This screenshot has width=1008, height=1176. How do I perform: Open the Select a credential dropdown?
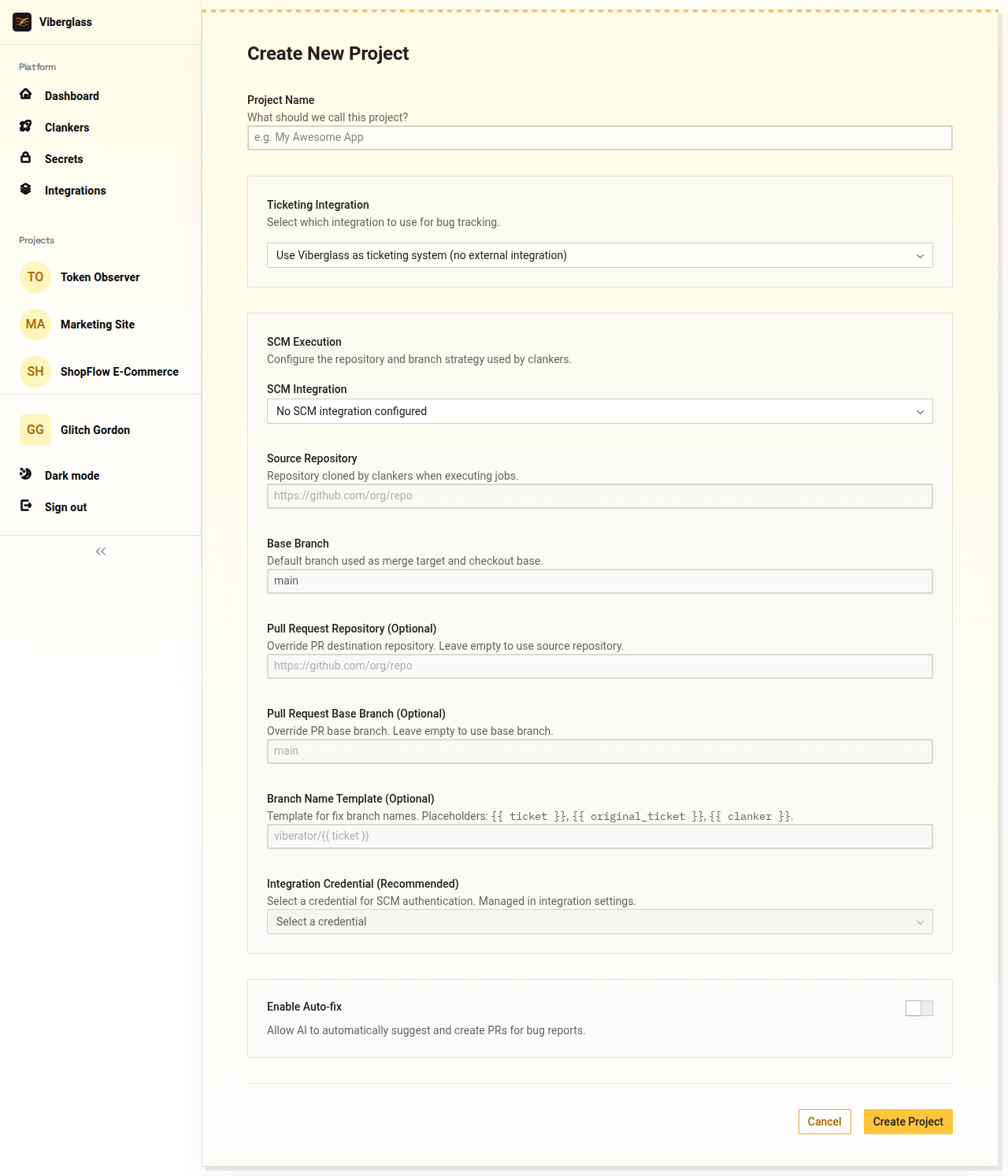[599, 922]
